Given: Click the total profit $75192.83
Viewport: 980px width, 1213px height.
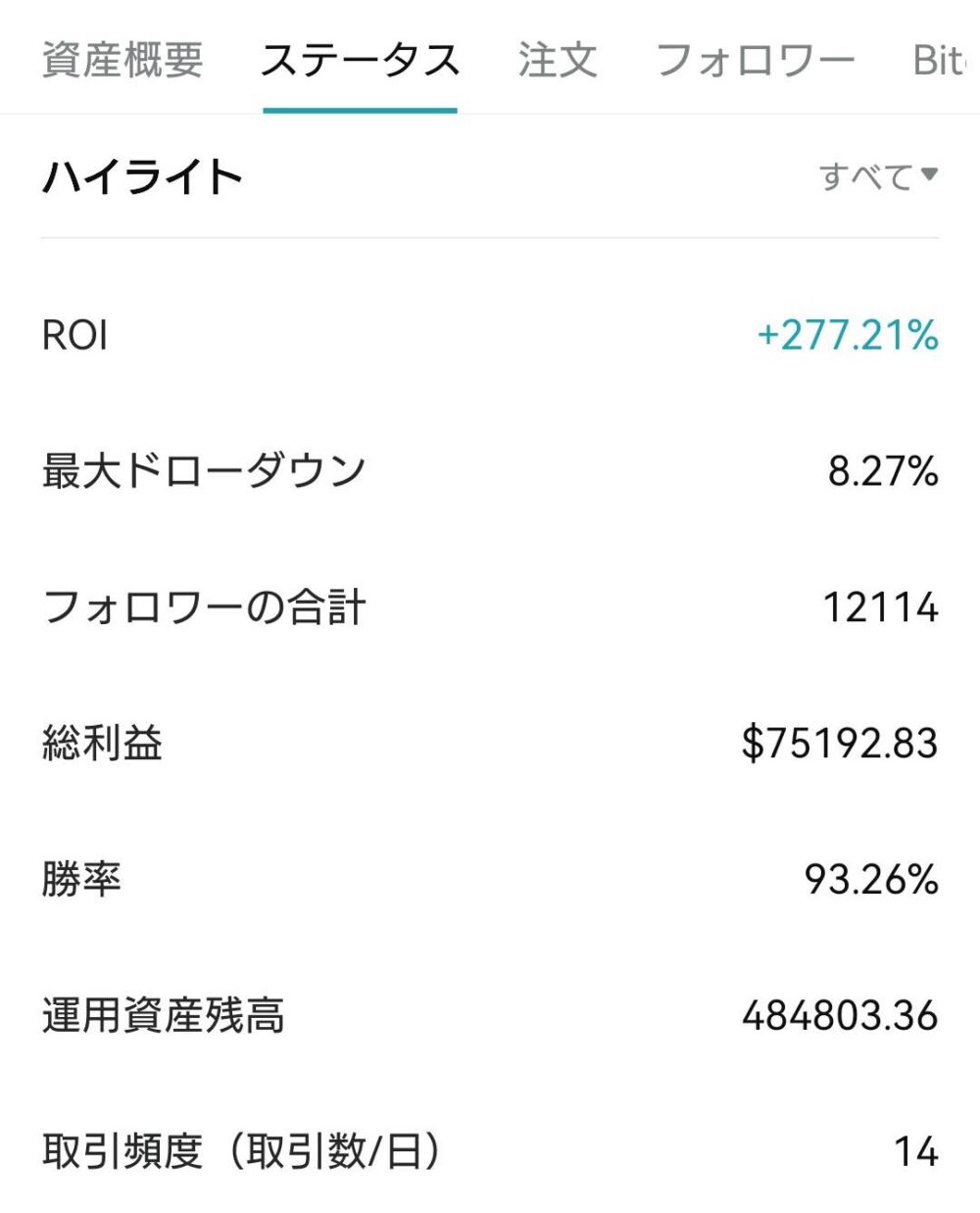Looking at the screenshot, I should (840, 744).
